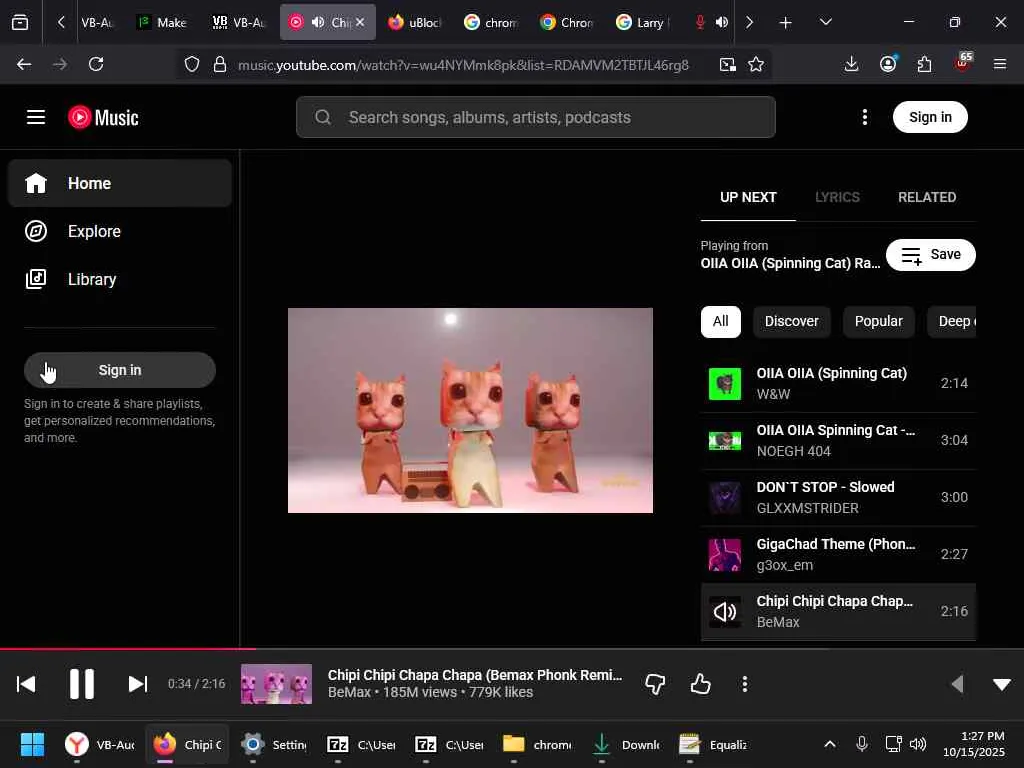Select the Deep cuts filter chip

[952, 321]
